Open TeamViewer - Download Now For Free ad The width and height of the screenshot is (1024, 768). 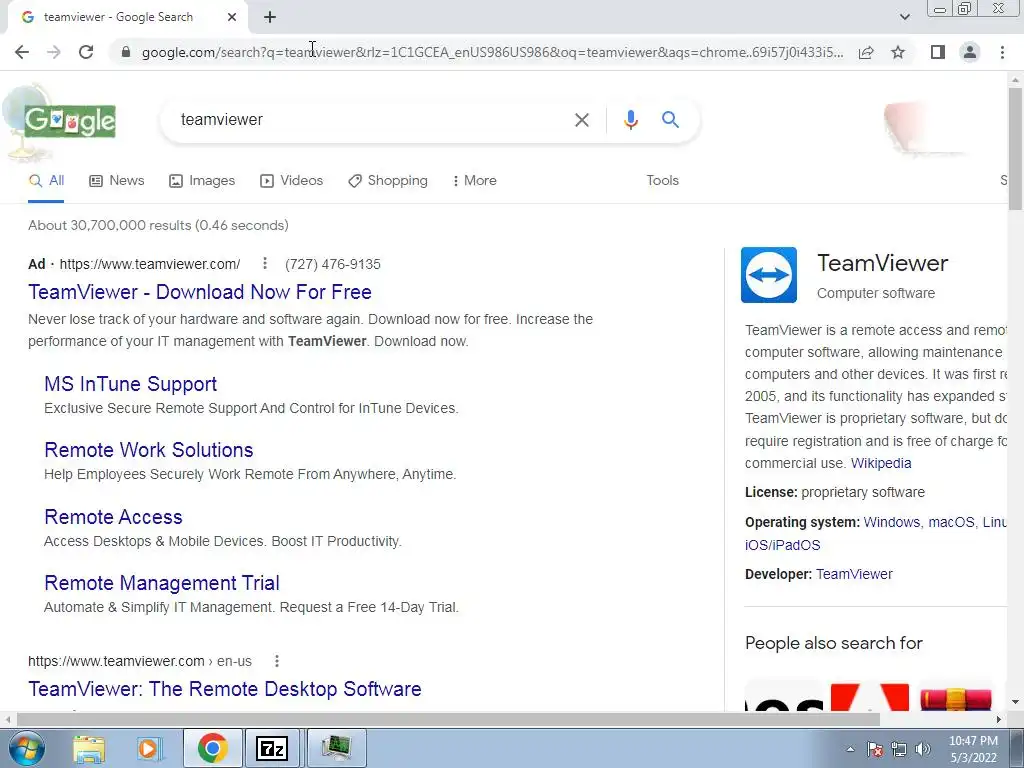(200, 292)
